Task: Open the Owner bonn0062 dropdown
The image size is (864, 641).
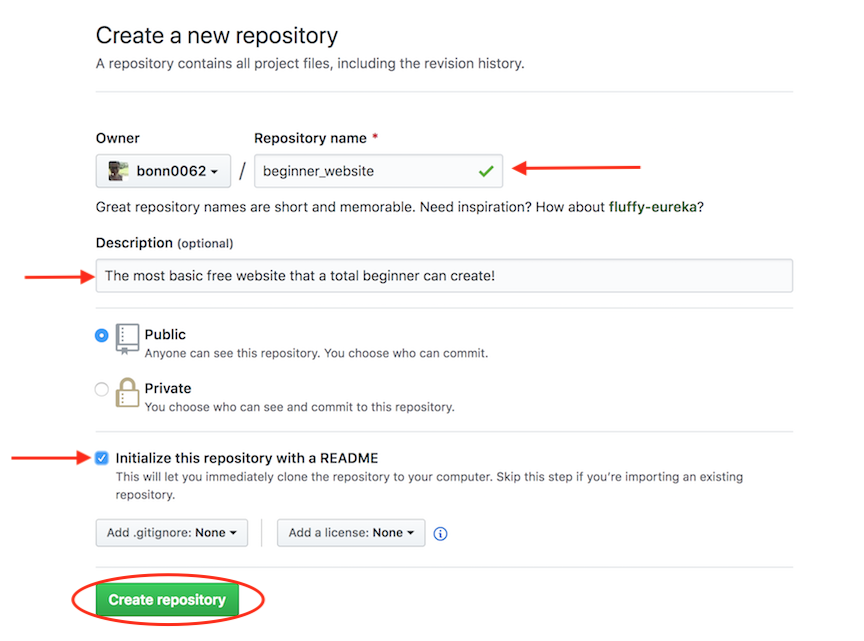Action: 163,171
